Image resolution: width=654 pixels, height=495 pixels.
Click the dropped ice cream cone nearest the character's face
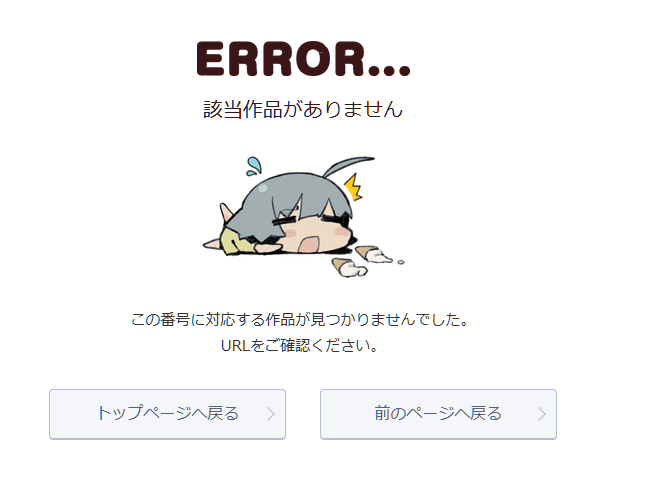pos(373,254)
